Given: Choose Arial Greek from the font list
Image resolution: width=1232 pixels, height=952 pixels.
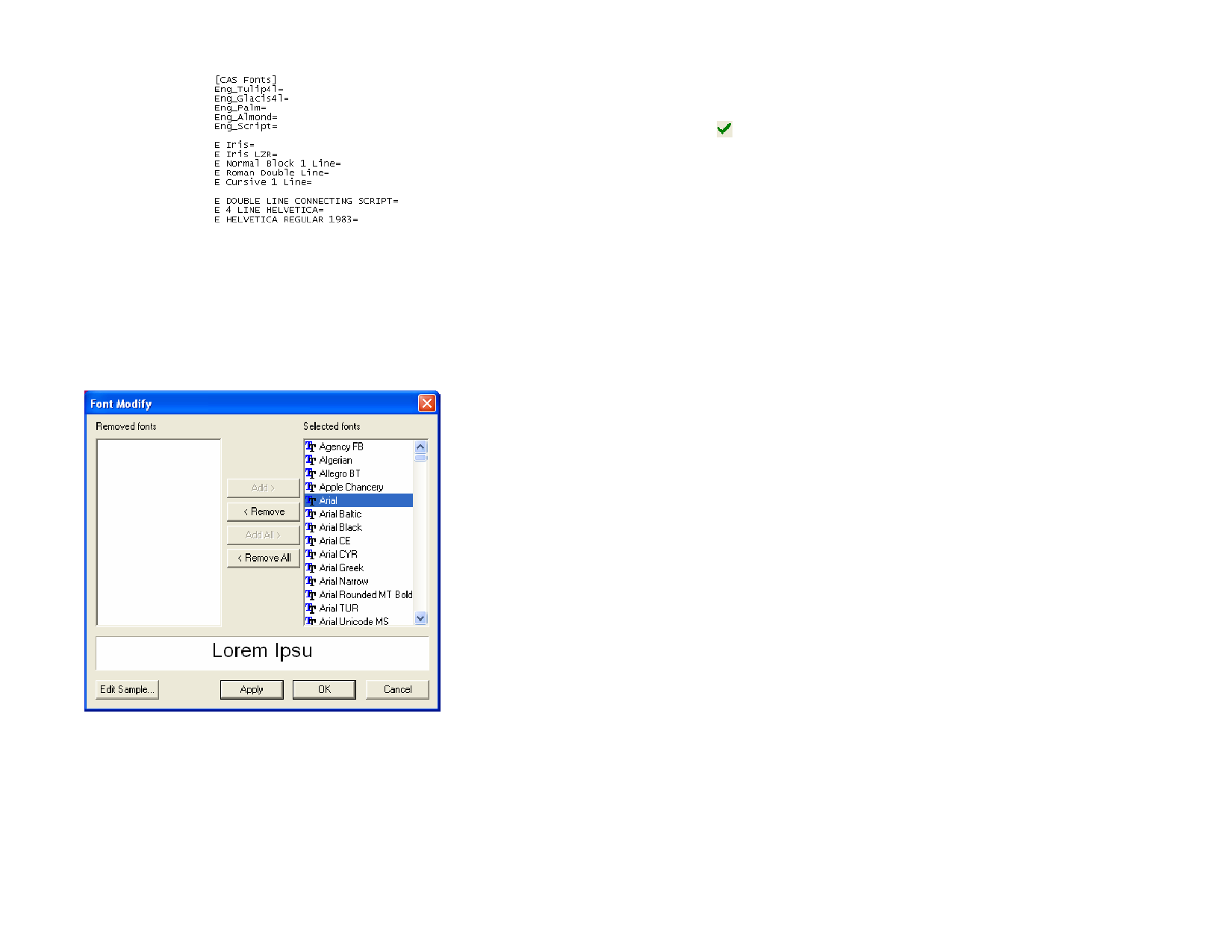Looking at the screenshot, I should click(x=341, y=567).
